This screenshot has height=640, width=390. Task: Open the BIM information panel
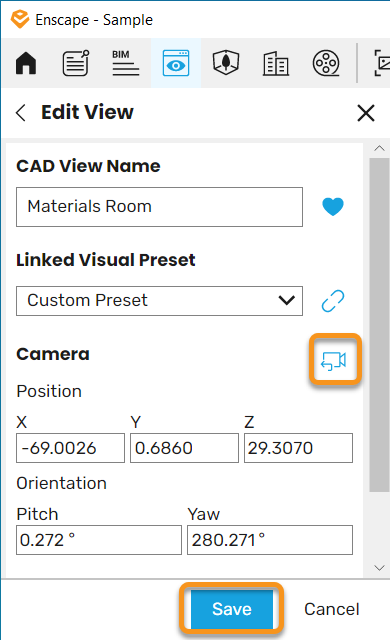126,63
